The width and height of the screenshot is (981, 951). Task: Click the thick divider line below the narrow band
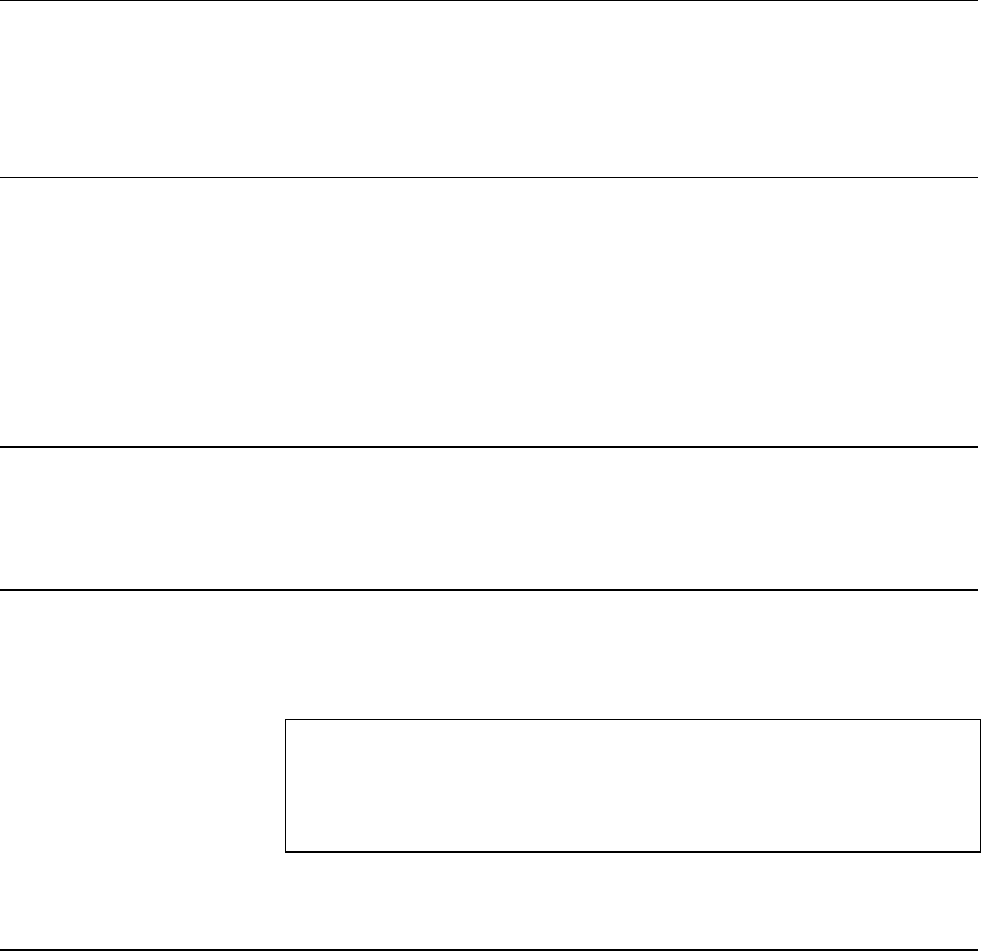click(x=489, y=589)
